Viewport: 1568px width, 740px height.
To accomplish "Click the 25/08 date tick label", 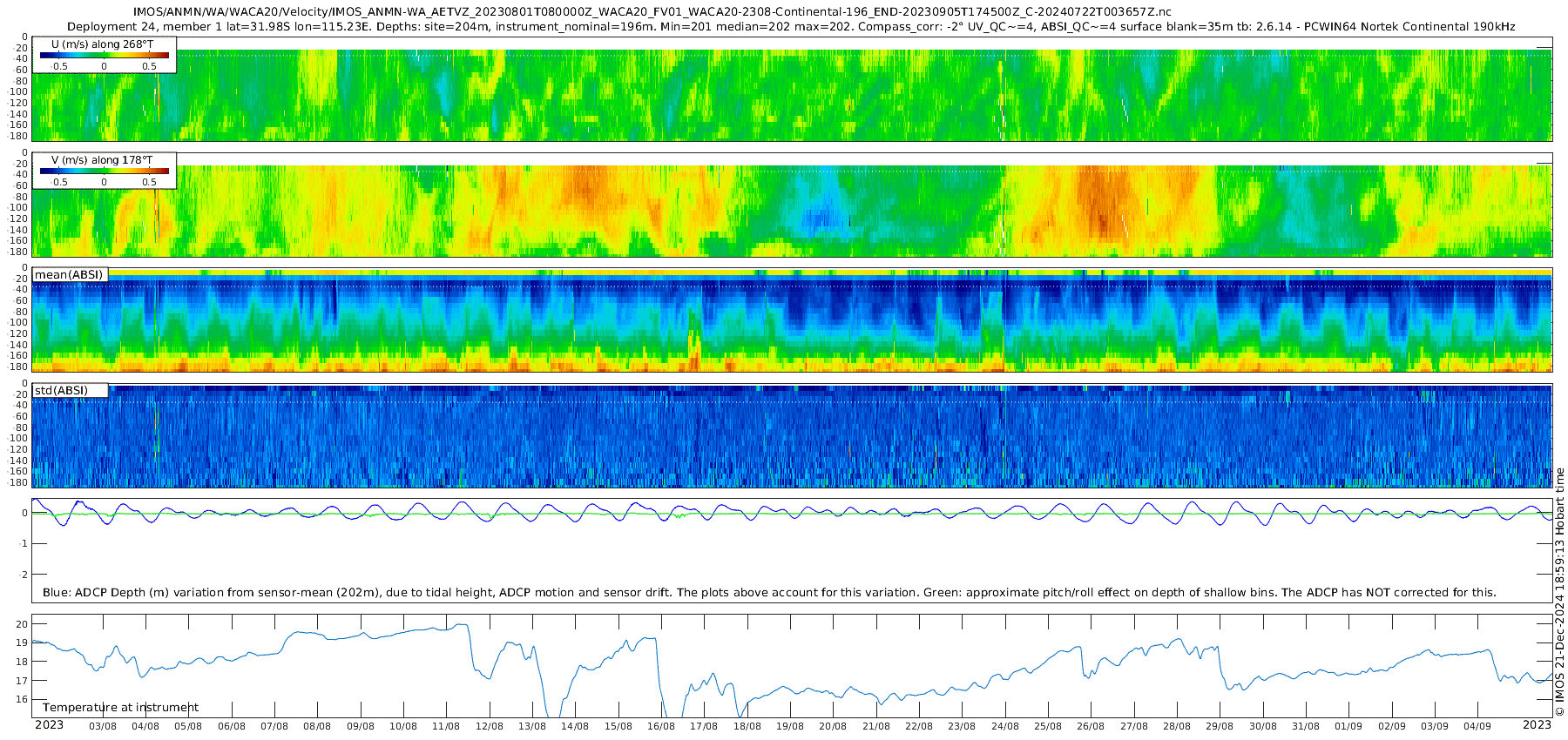I will (1048, 727).
